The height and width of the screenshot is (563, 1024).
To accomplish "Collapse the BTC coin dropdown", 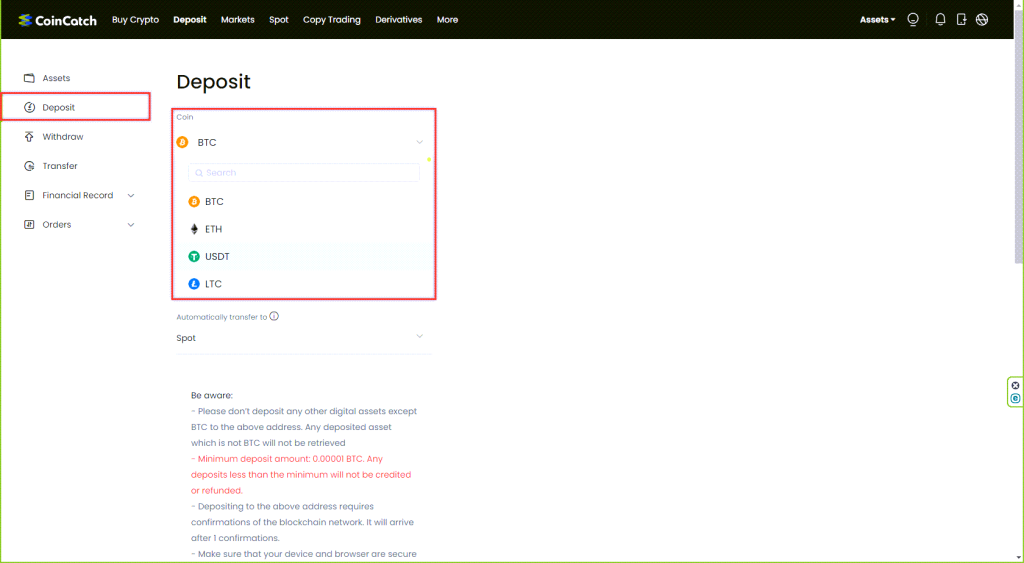I will pos(419,142).
